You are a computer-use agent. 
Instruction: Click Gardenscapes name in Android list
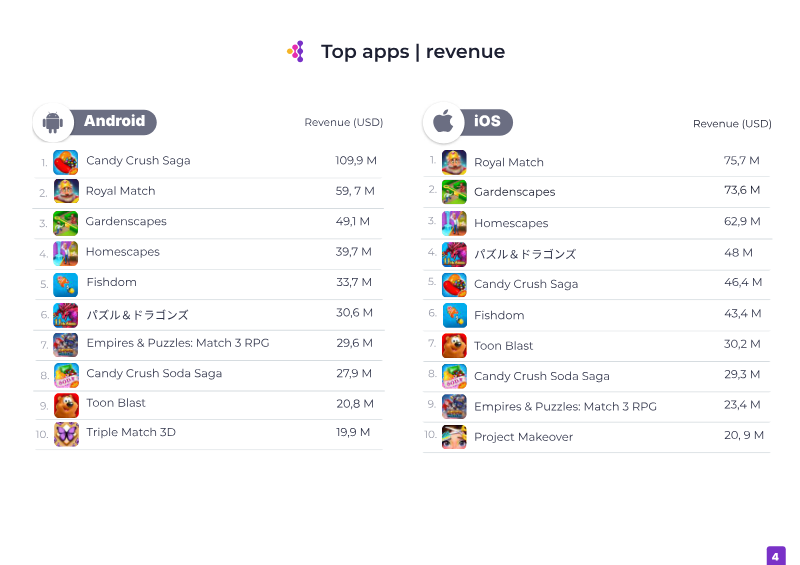point(126,222)
